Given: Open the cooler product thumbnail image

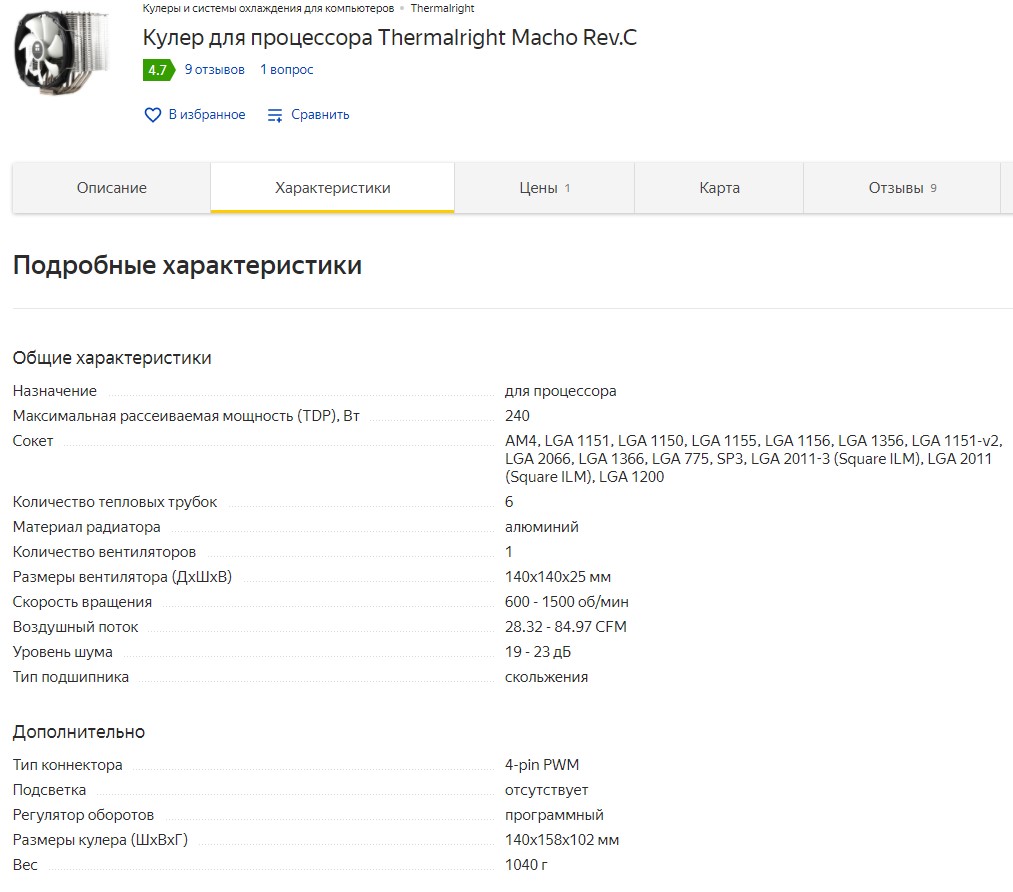Looking at the screenshot, I should pos(62,50).
